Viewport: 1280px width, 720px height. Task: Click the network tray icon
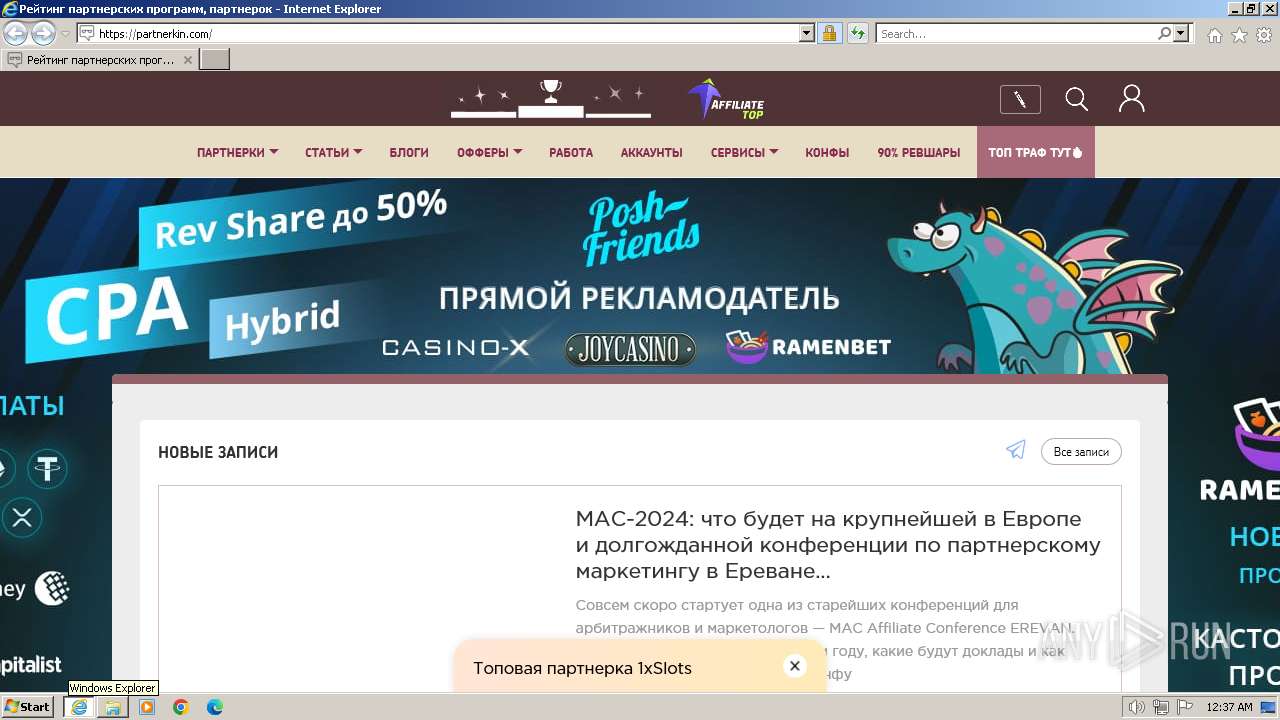click(1160, 707)
